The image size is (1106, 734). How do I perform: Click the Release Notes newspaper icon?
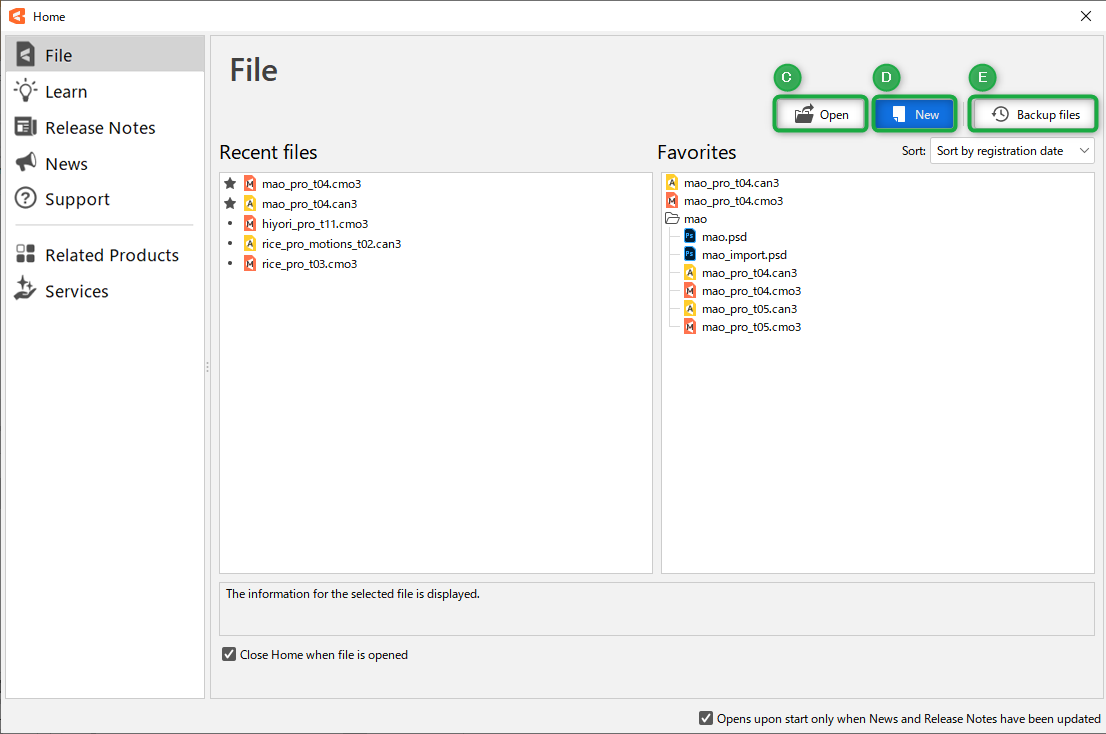[x=26, y=127]
